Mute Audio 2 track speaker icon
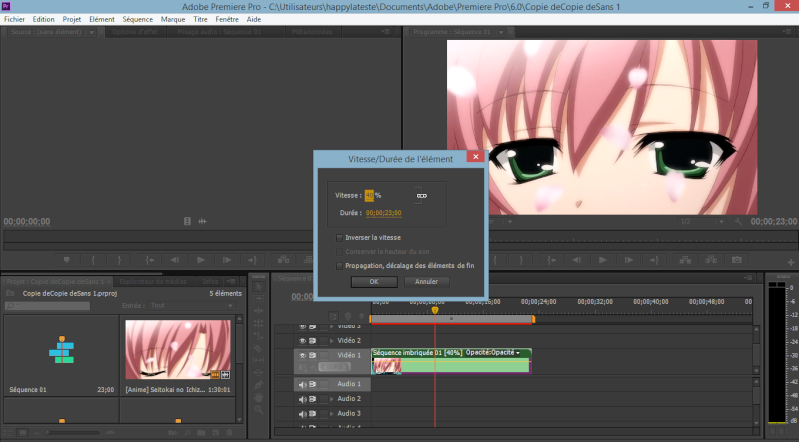This screenshot has width=799, height=442. tap(302, 399)
